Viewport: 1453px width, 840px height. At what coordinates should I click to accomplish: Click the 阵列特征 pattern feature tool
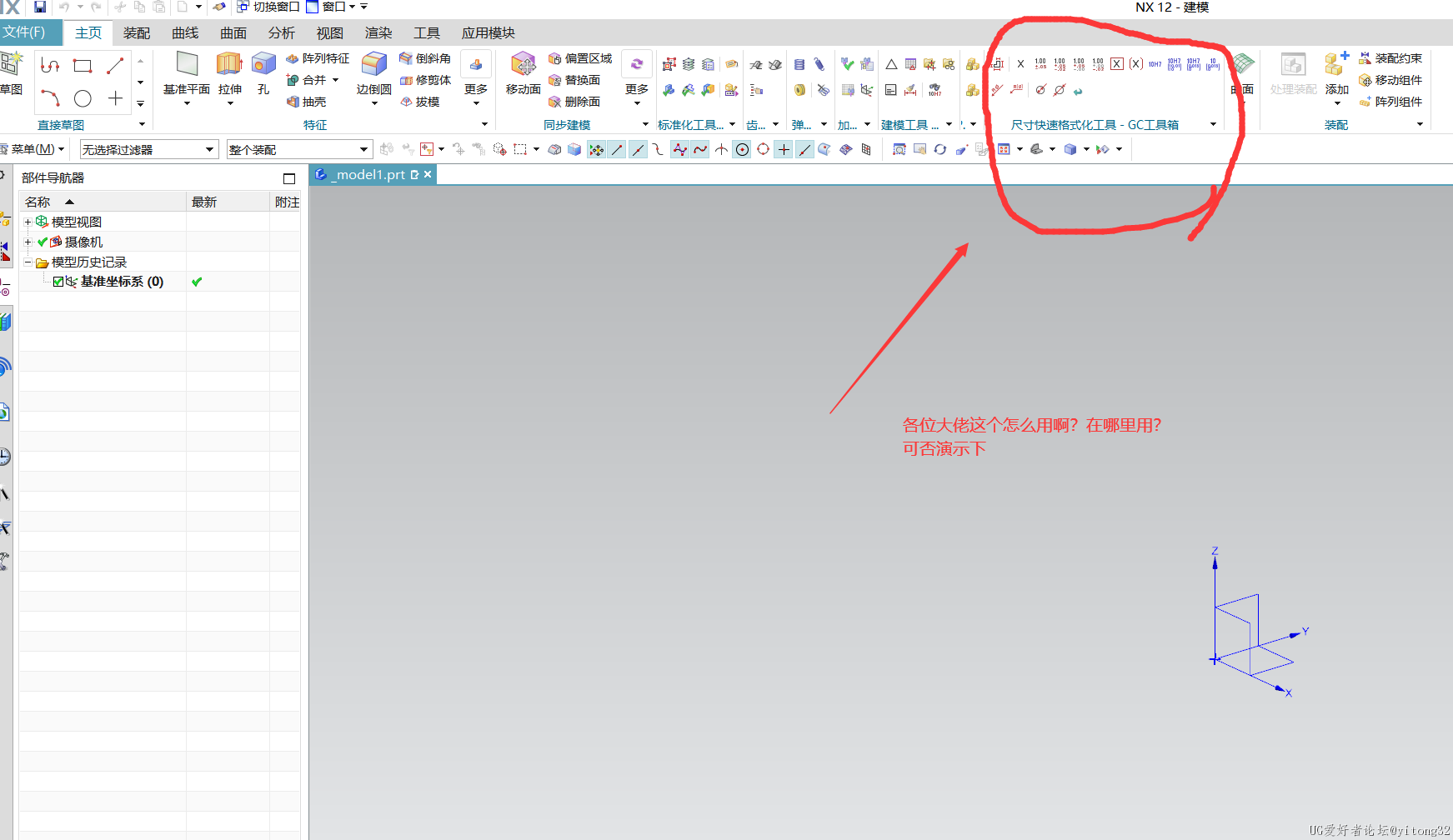pos(318,58)
